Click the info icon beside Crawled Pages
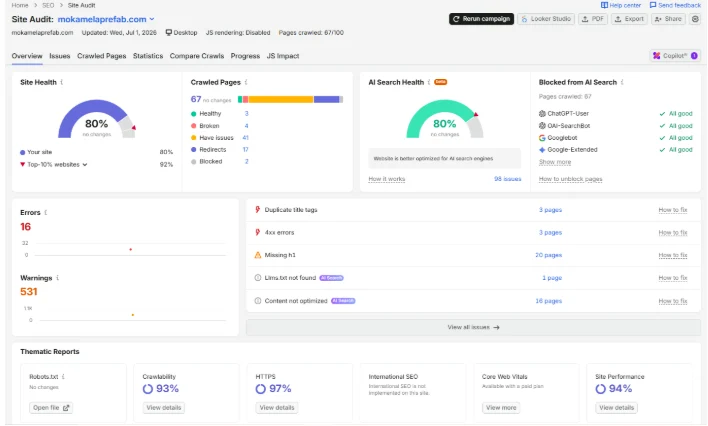 click(246, 82)
